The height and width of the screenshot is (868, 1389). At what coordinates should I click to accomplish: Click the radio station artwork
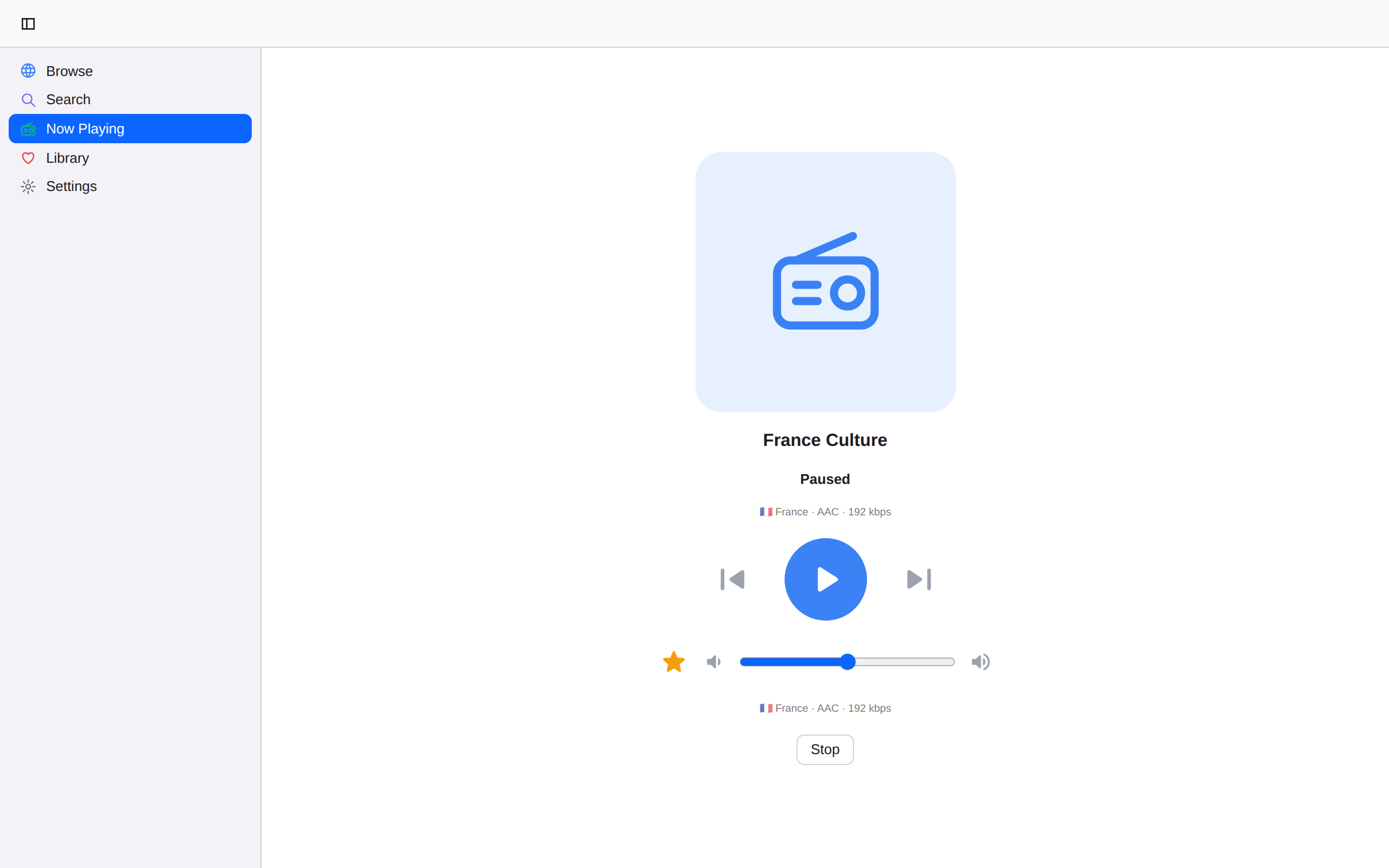(825, 282)
